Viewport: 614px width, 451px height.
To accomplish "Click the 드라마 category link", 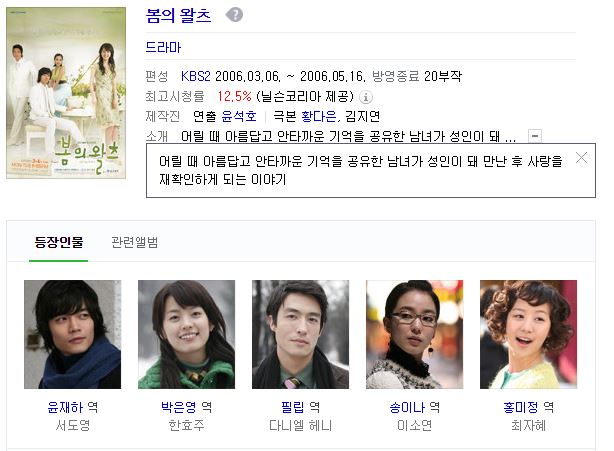I will tap(163, 47).
